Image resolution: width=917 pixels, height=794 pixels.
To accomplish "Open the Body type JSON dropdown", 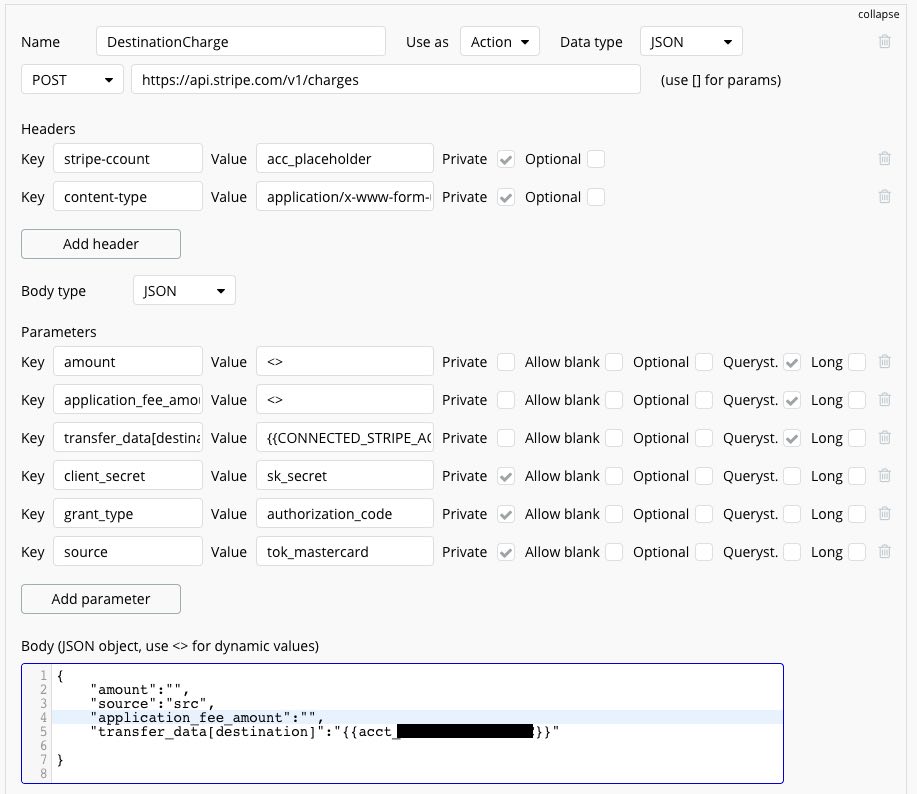I will coord(184,291).
